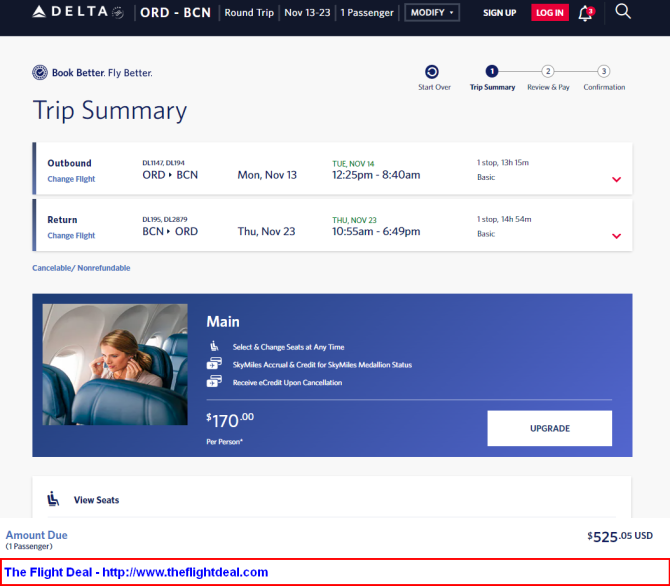
Task: Click the seat icon beside Select & Change Seats
Action: pyautogui.click(x=214, y=346)
